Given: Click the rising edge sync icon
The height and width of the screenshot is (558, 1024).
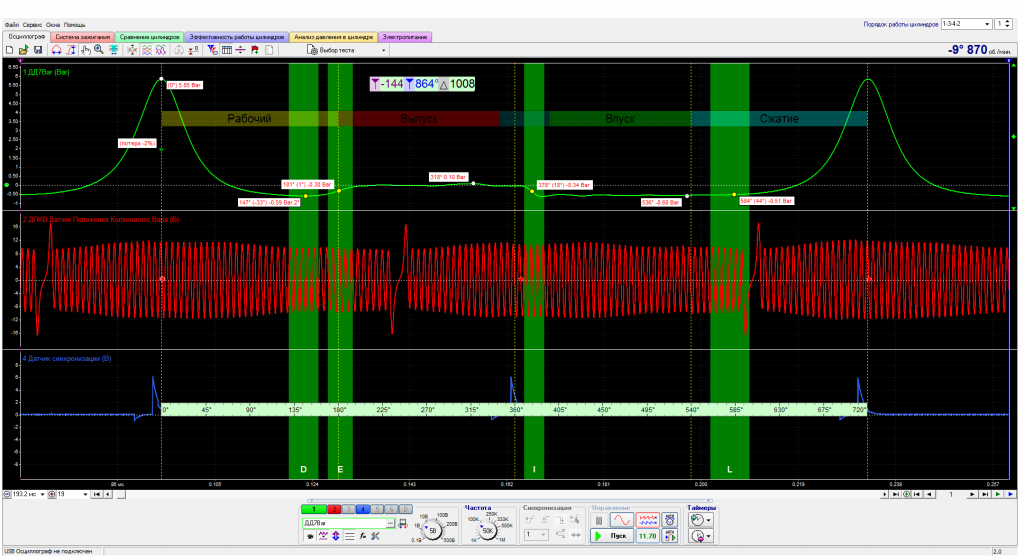Looking at the screenshot, I should coord(545,519).
